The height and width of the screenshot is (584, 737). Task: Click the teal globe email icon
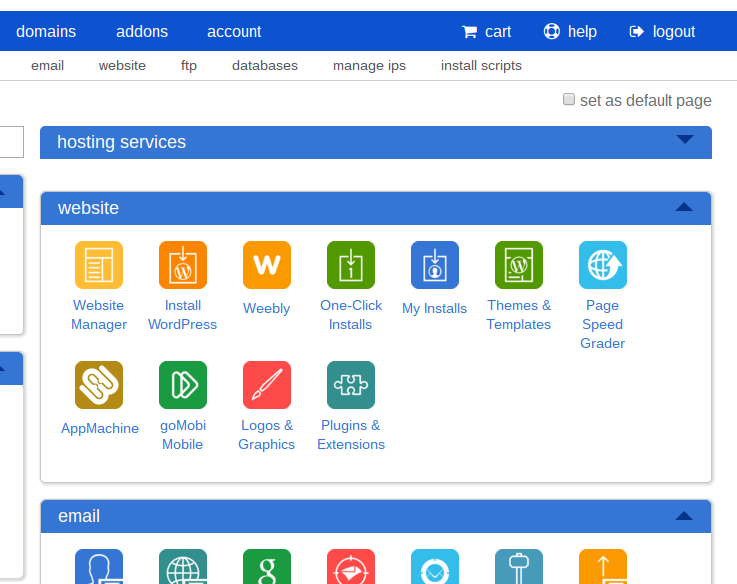(183, 566)
